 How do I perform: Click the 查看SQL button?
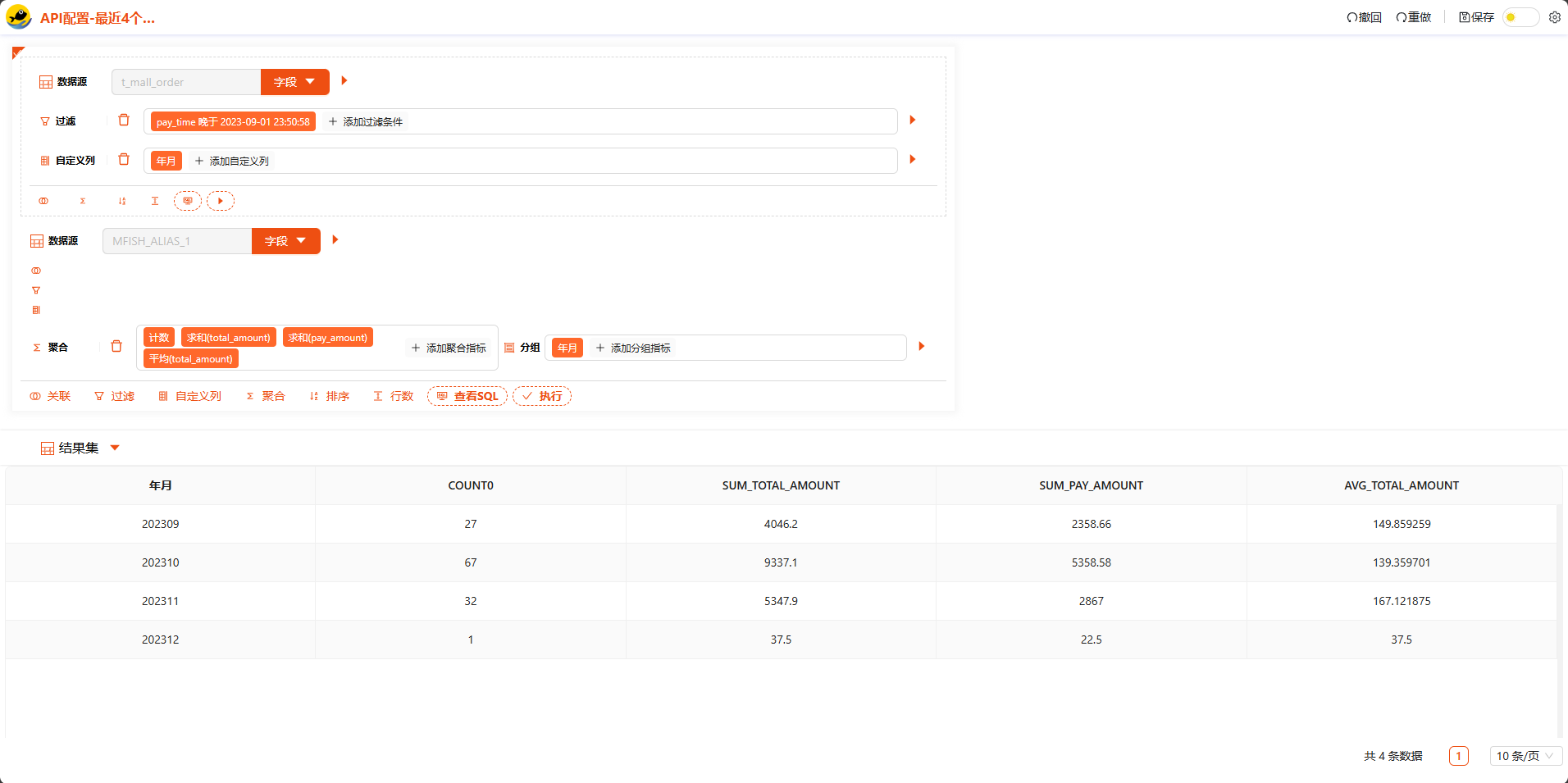(467, 396)
